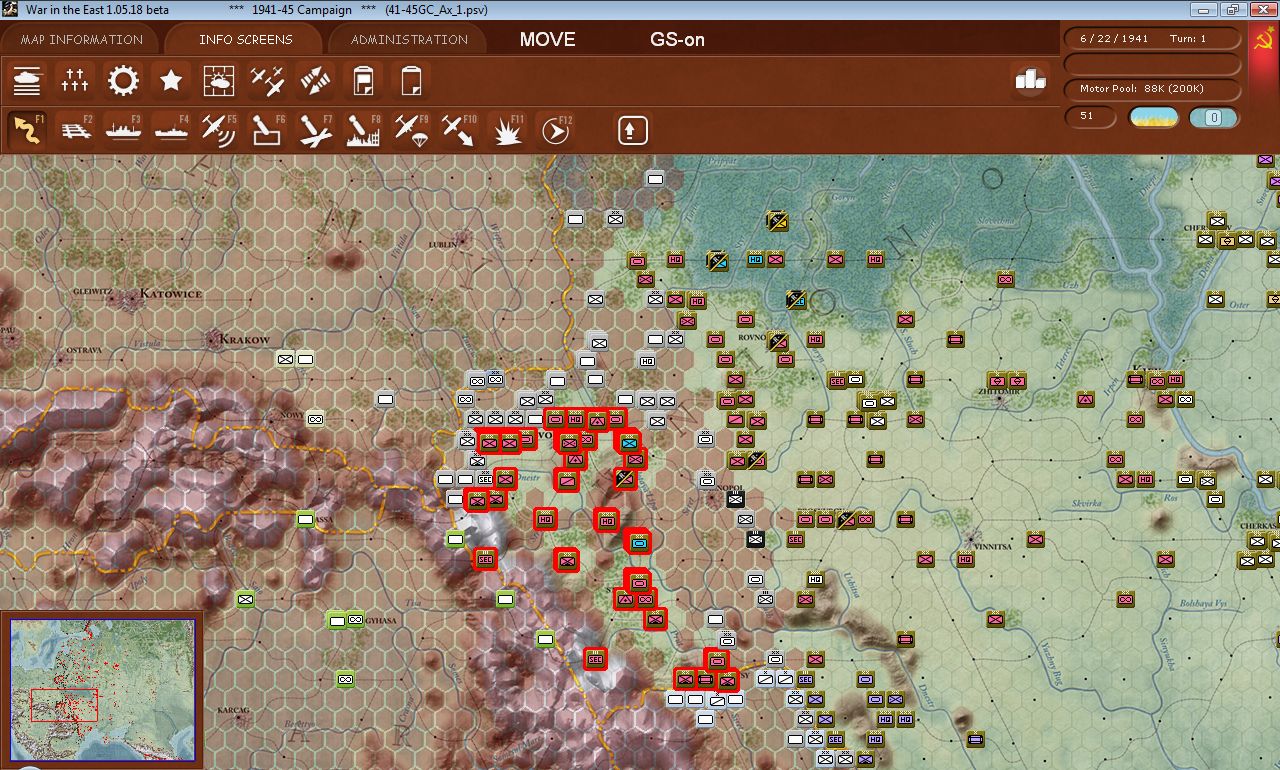Screen dimensions: 1280x770
Task: Open the plain clipboard report icon
Action: tap(411, 81)
